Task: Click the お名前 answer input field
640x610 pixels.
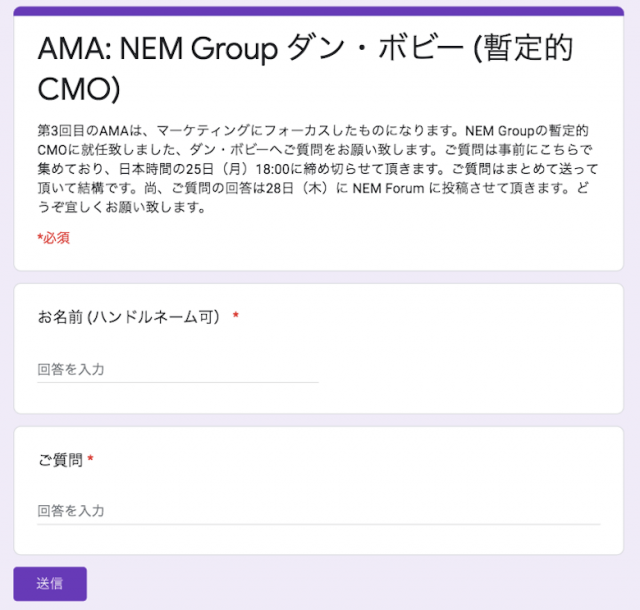Action: point(178,370)
